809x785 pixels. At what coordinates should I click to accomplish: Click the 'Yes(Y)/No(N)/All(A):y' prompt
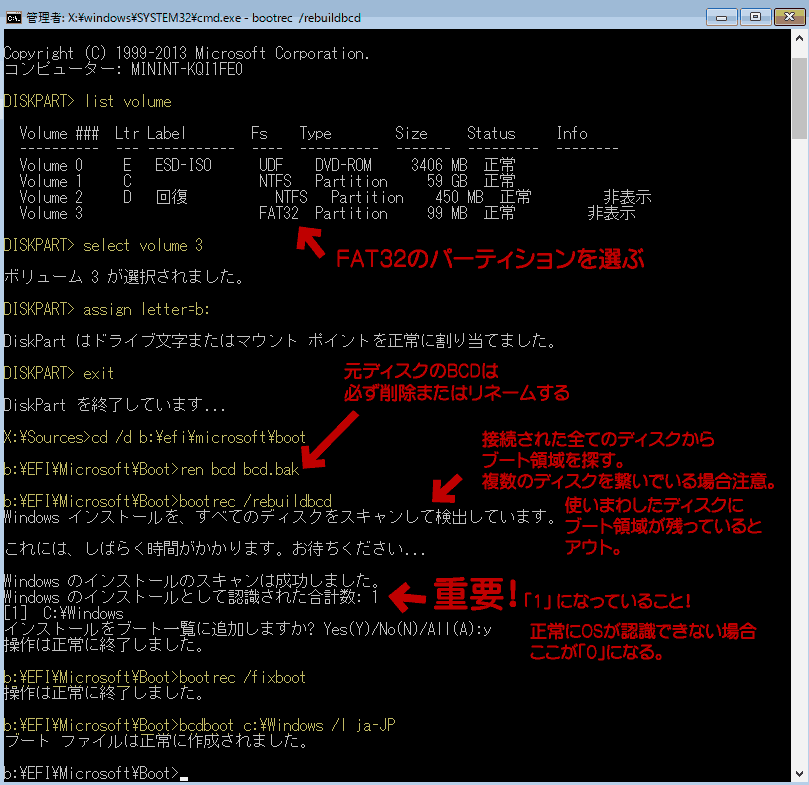[408, 629]
